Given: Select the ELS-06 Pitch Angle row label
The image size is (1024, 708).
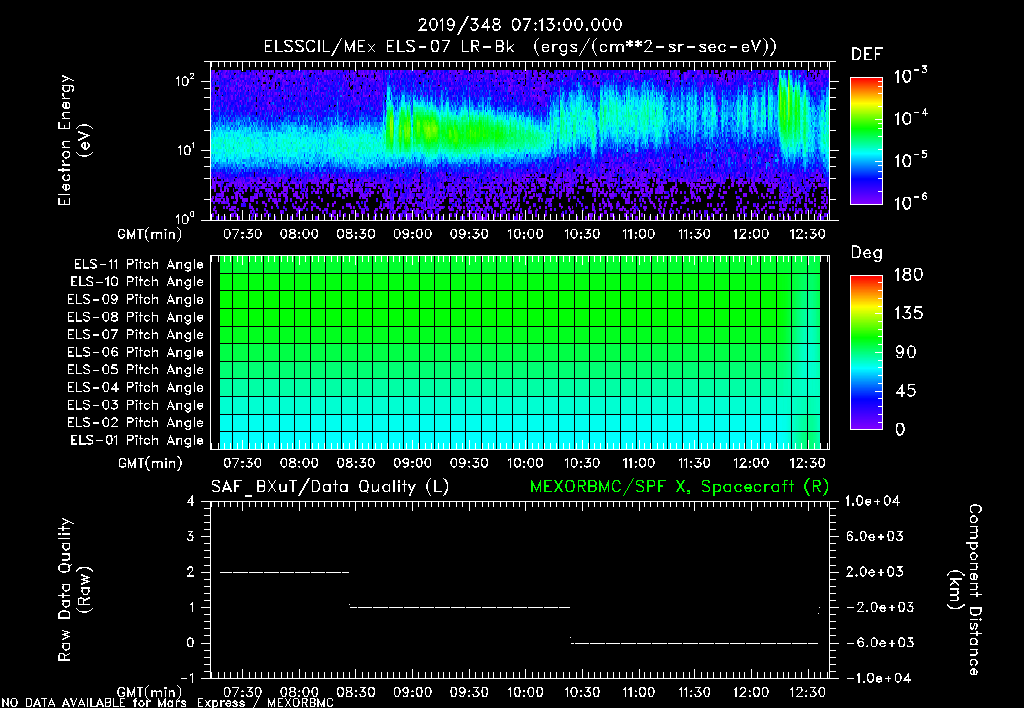Looking at the screenshot, I should pos(136,353).
